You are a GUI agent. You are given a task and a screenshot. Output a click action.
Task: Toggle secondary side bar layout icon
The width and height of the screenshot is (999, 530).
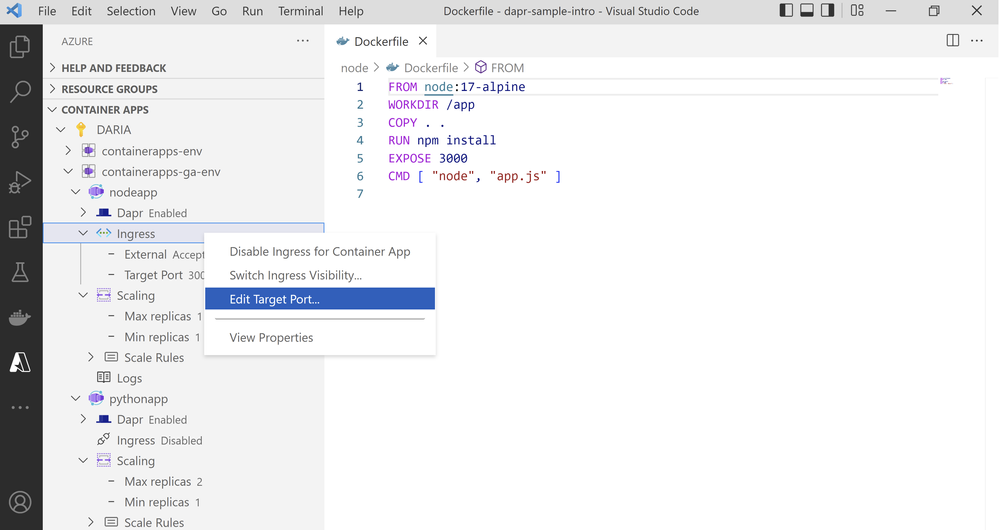pyautogui.click(x=827, y=11)
